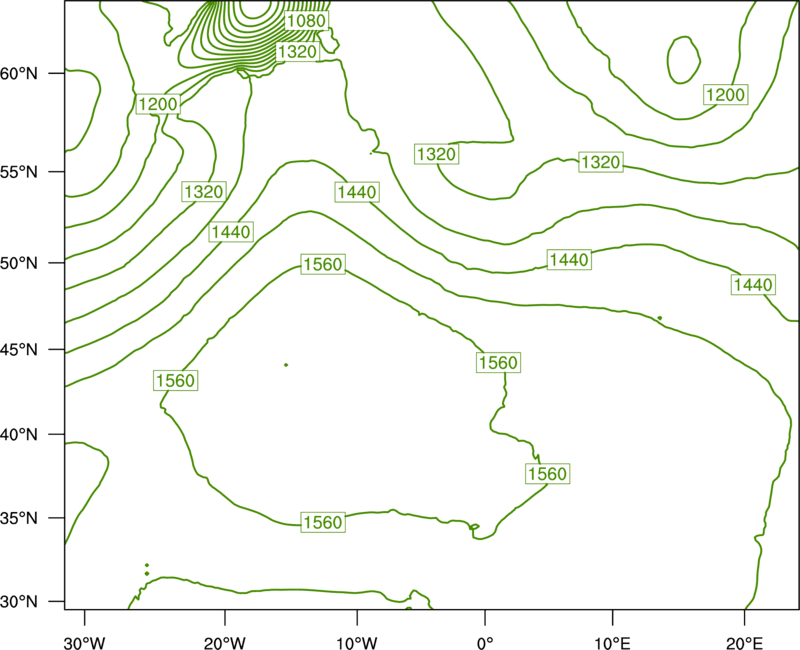Click the 1080 contour label
This screenshot has width=800, height=650.
pyautogui.click(x=306, y=21)
